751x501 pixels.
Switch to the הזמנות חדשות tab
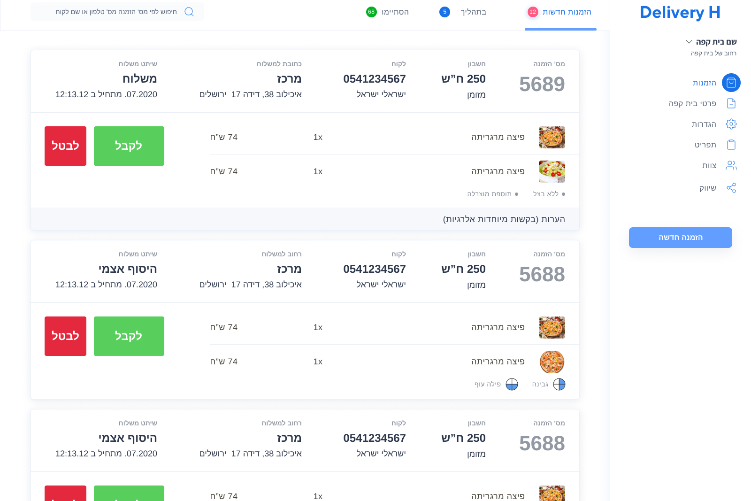click(566, 12)
